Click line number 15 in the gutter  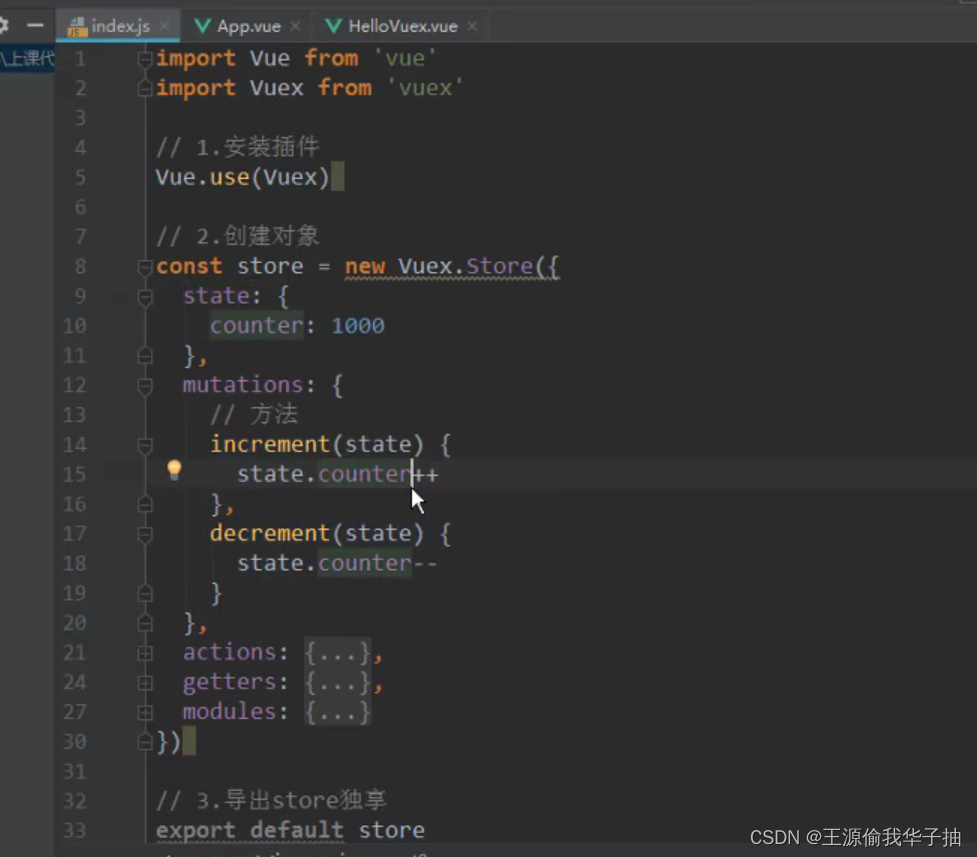pos(74,475)
